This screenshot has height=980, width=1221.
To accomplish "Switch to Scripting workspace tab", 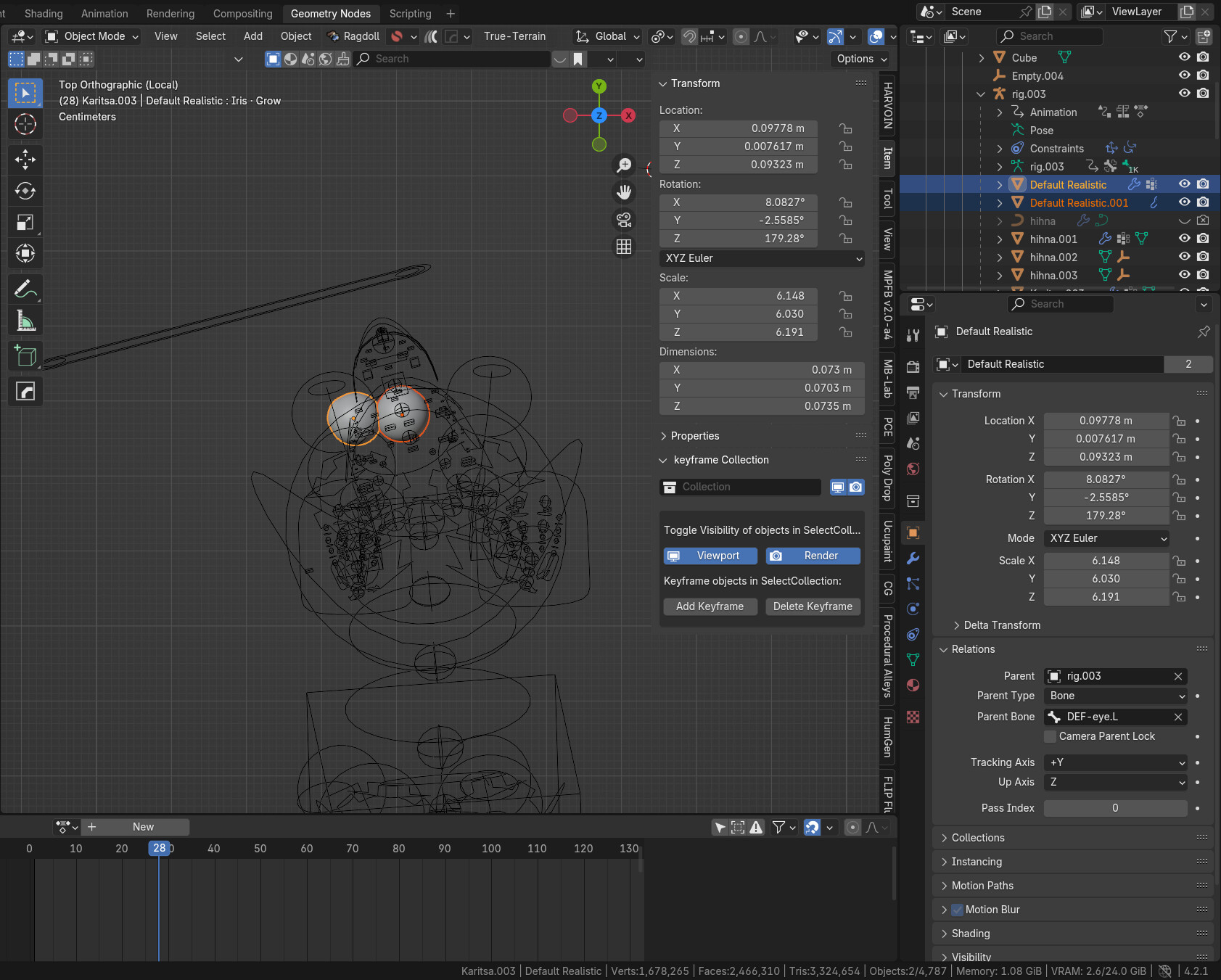I will 410,14.
